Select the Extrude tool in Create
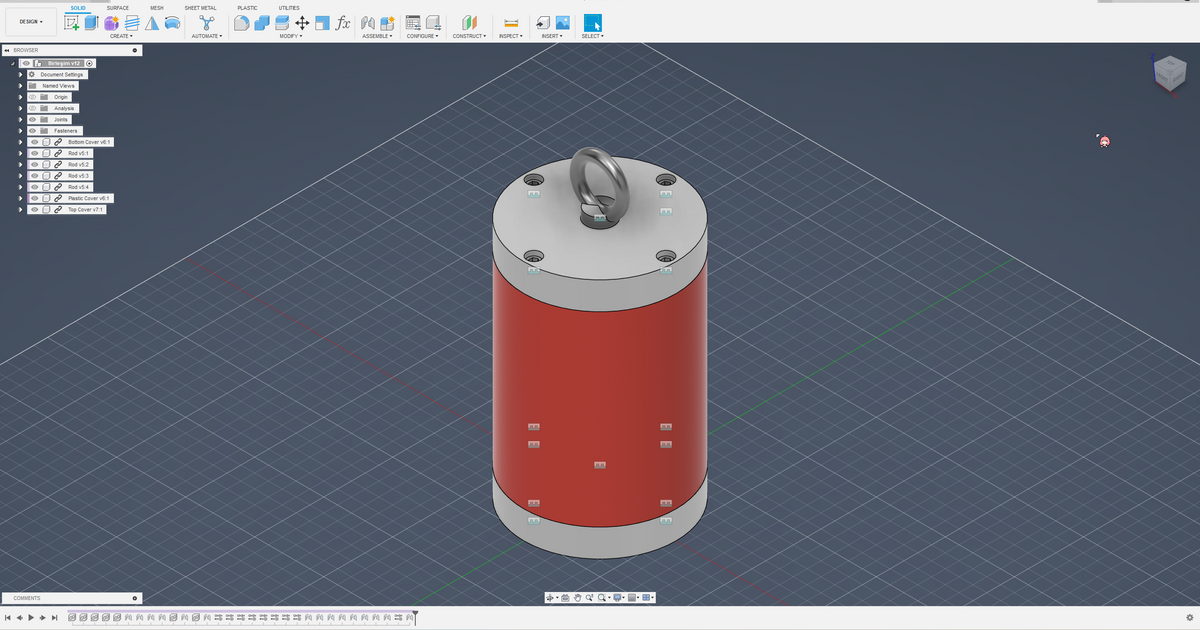This screenshot has height=630, width=1200. (92, 22)
